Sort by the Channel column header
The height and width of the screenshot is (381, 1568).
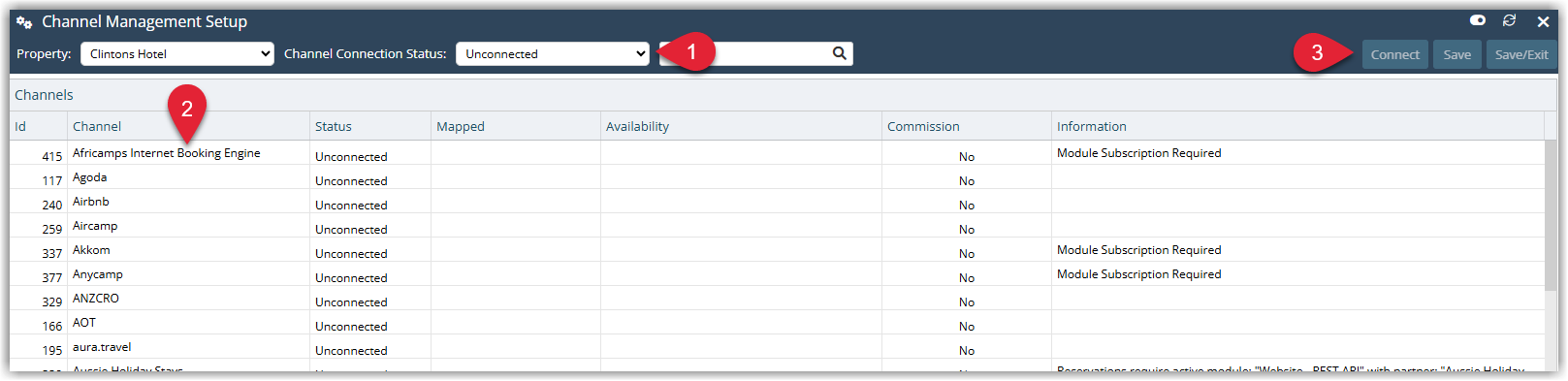click(189, 126)
